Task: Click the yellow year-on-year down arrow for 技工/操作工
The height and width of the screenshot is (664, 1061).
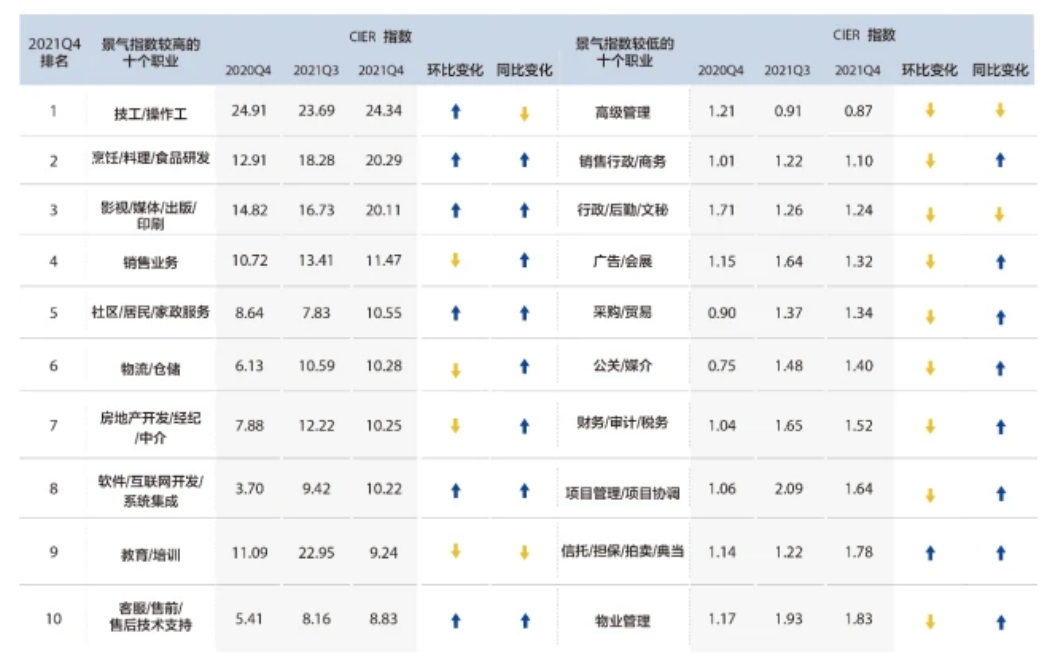Action: click(524, 113)
